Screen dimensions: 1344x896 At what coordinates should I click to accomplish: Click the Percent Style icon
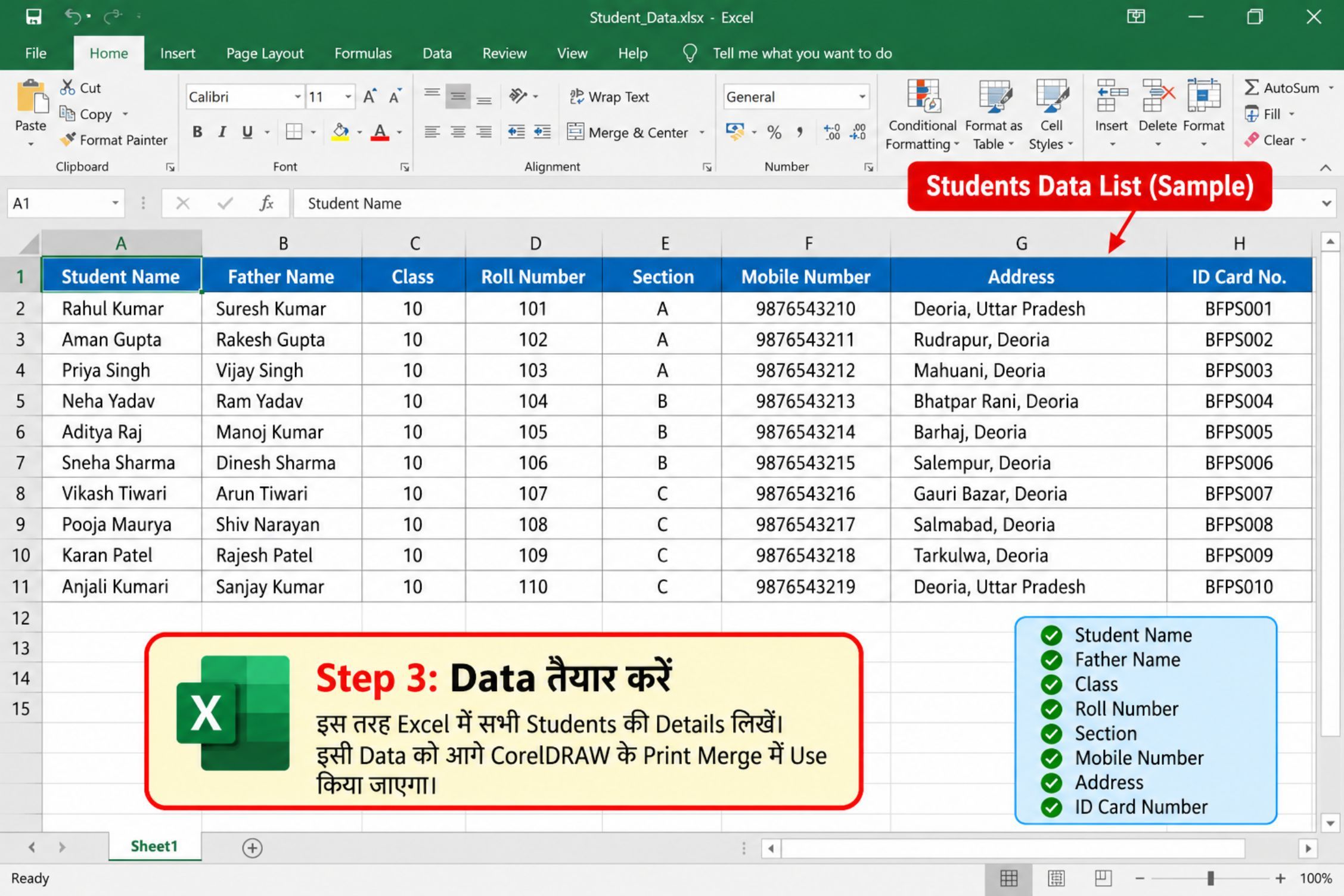coord(774,132)
